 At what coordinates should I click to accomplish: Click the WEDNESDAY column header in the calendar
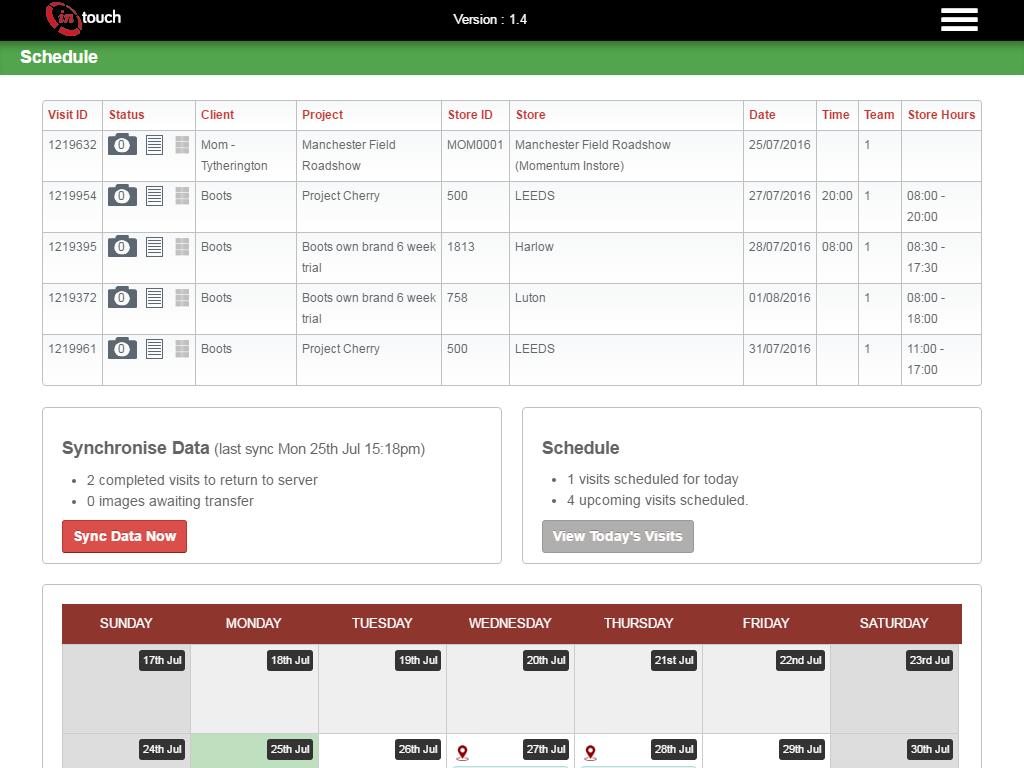tap(510, 623)
